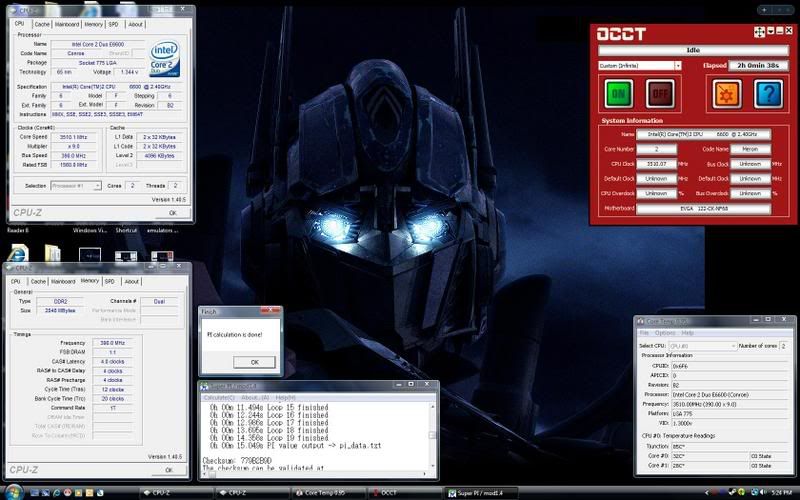Click the Frequency 390.0 MHz memory value
The width and height of the screenshot is (800, 500).
point(113,343)
